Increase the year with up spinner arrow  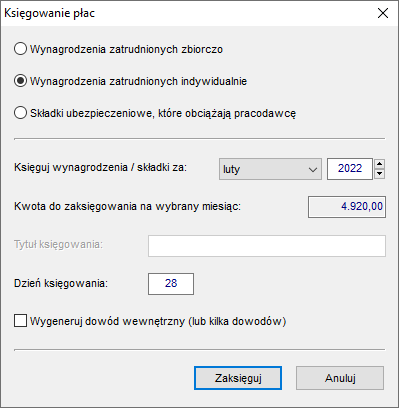click(380, 164)
